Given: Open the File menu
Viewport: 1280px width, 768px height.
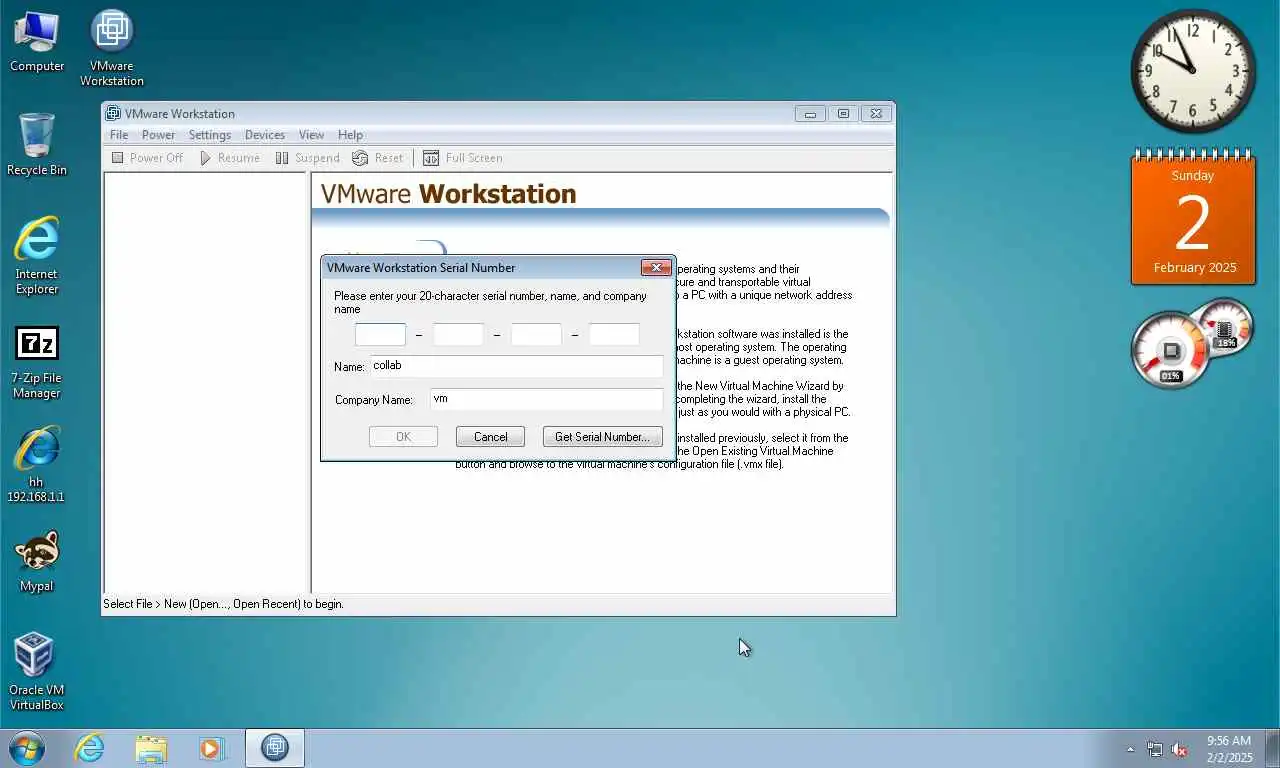Looking at the screenshot, I should coord(119,135).
